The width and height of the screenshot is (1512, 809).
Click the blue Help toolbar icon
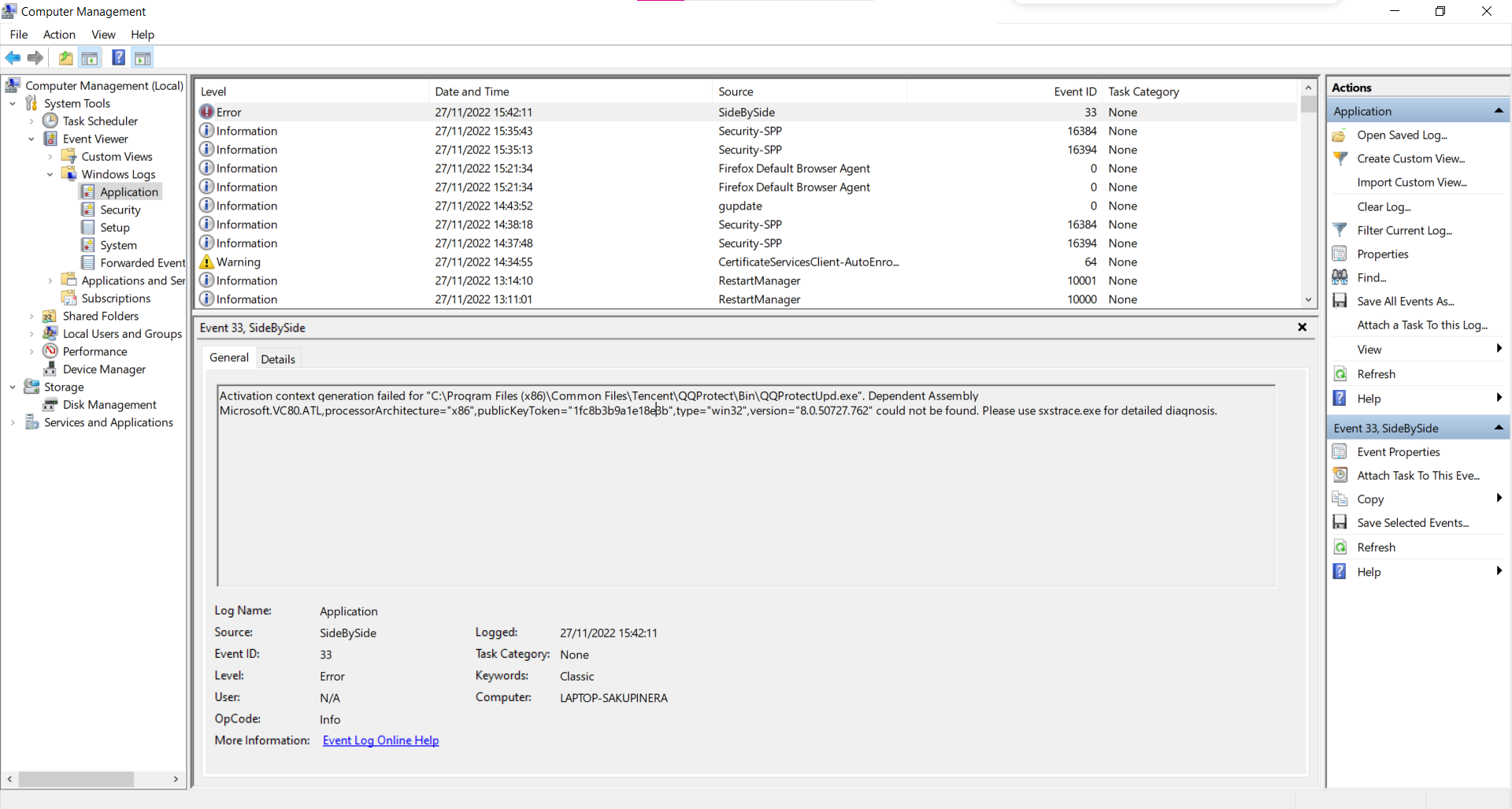tap(118, 58)
